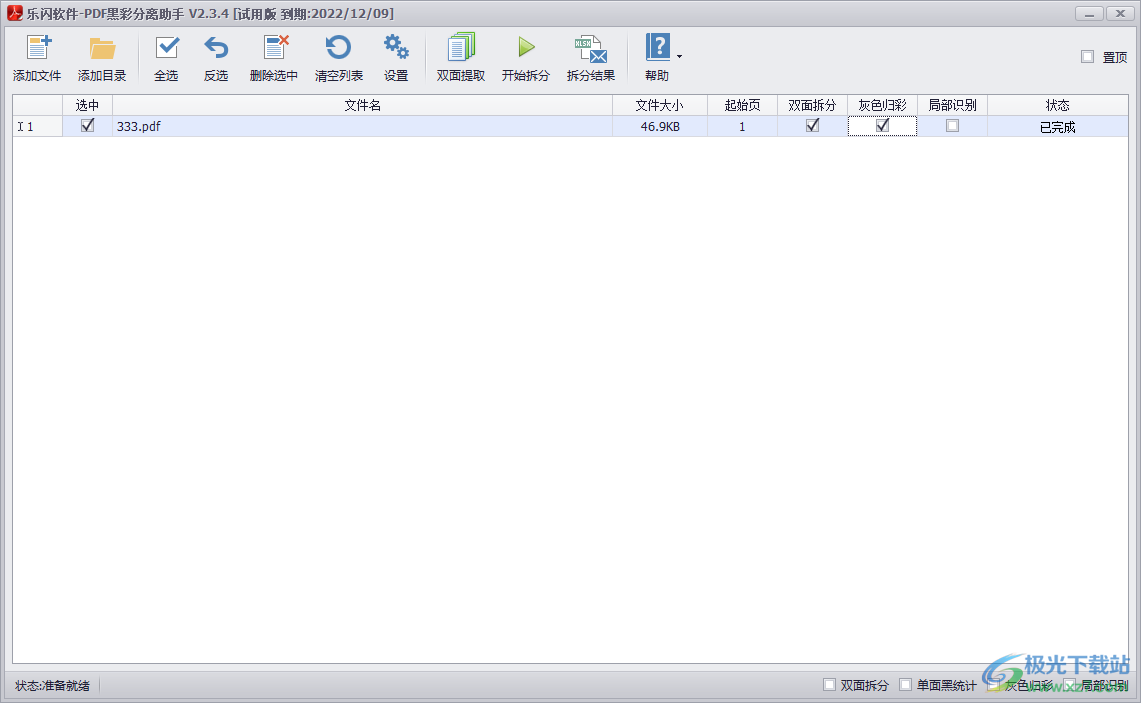Click the 灰色归彩 column header
Screen dimensions: 1141x703
pyautogui.click(x=882, y=106)
